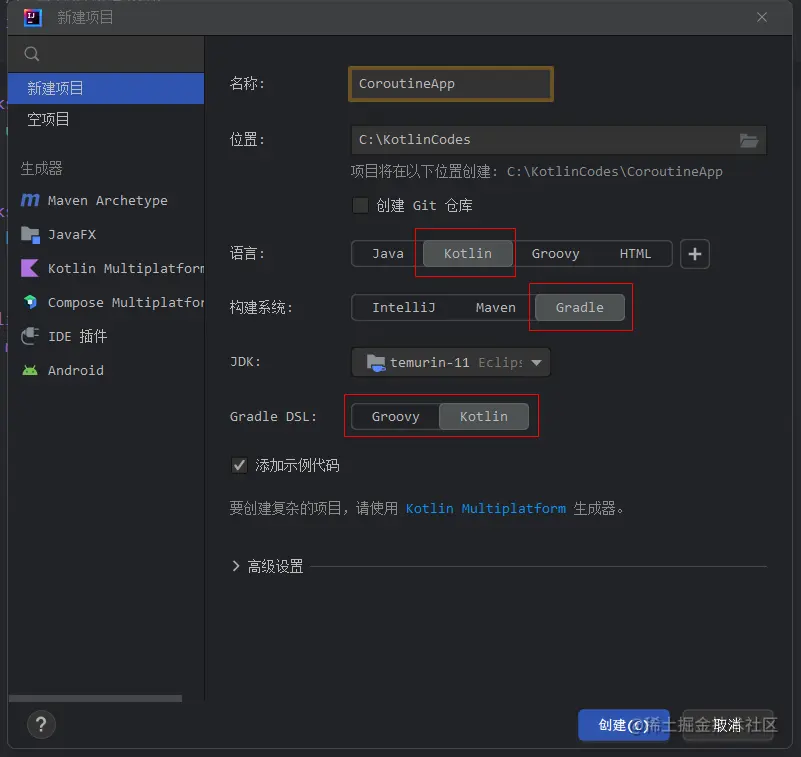Set Gradle DSL to Groovy
Screen dimensions: 801x757
pyautogui.click(x=395, y=417)
